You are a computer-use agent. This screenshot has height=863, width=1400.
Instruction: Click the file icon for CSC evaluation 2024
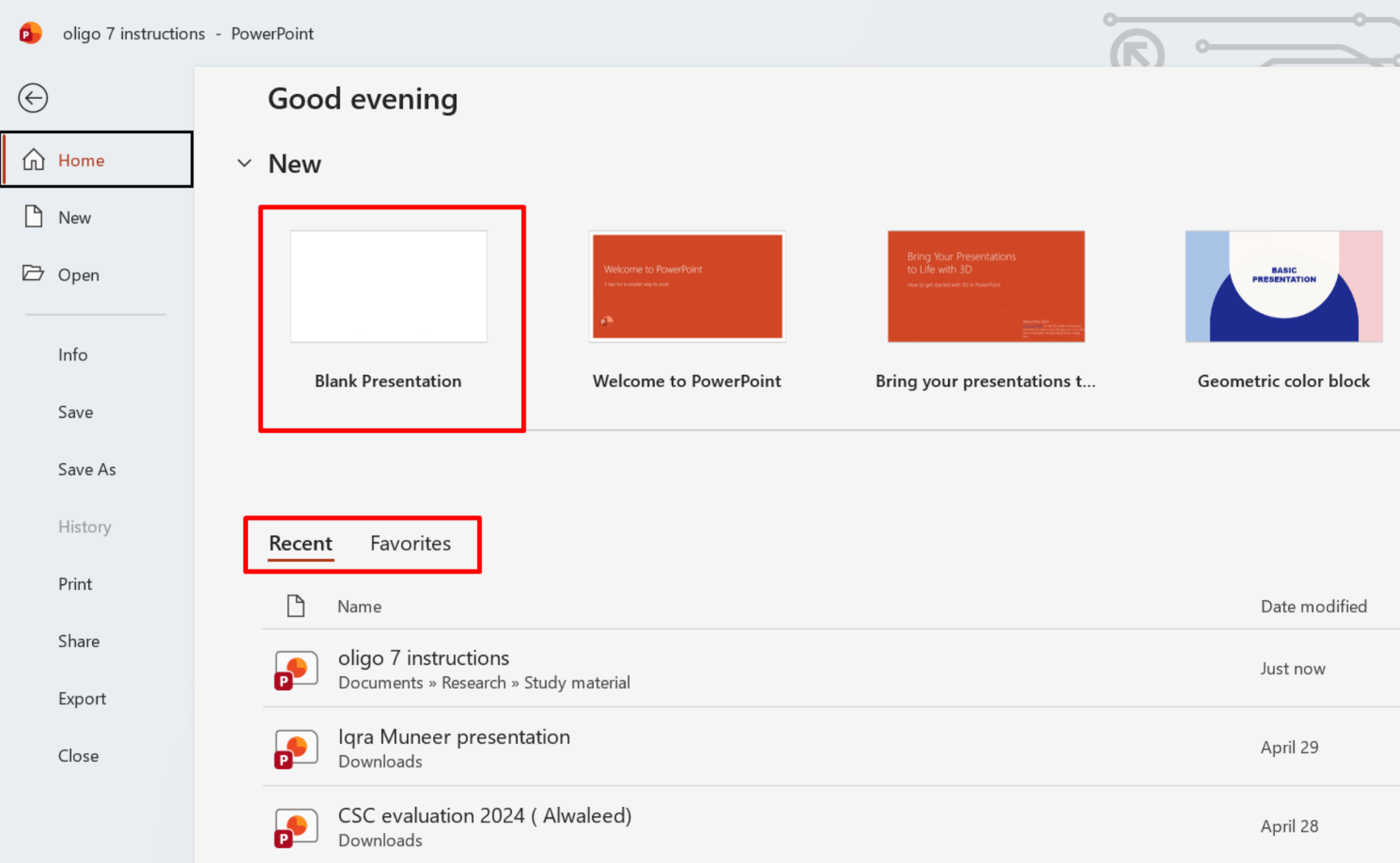point(296,827)
